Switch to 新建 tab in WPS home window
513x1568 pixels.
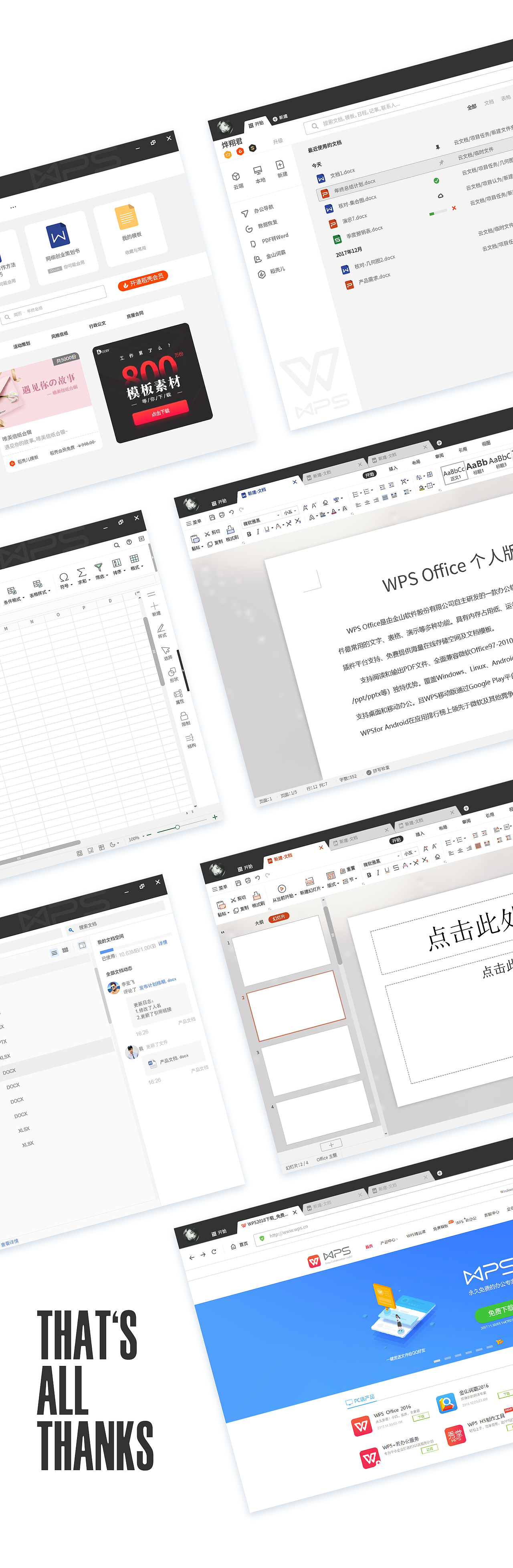(280, 117)
